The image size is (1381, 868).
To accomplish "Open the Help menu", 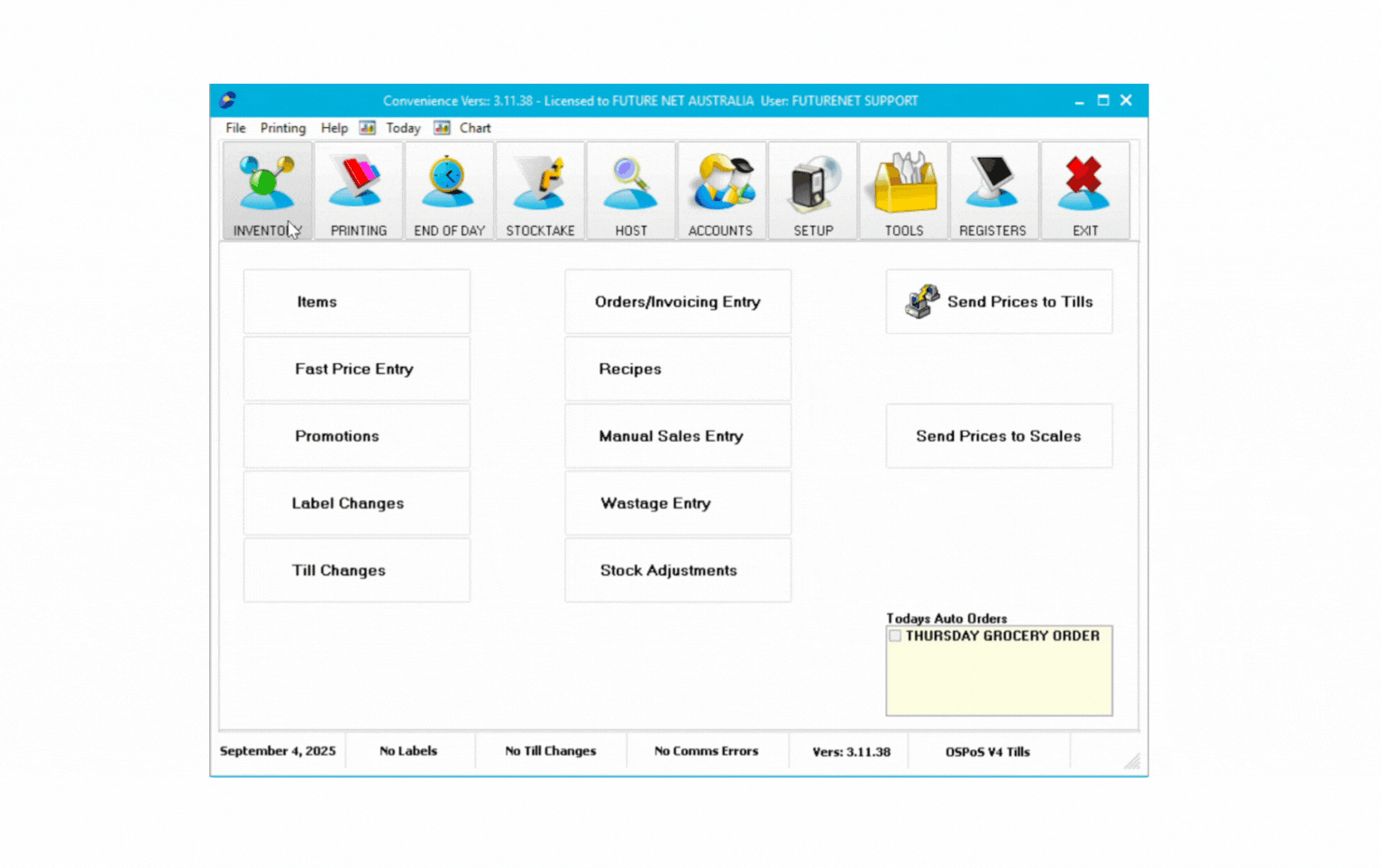I will tap(334, 127).
